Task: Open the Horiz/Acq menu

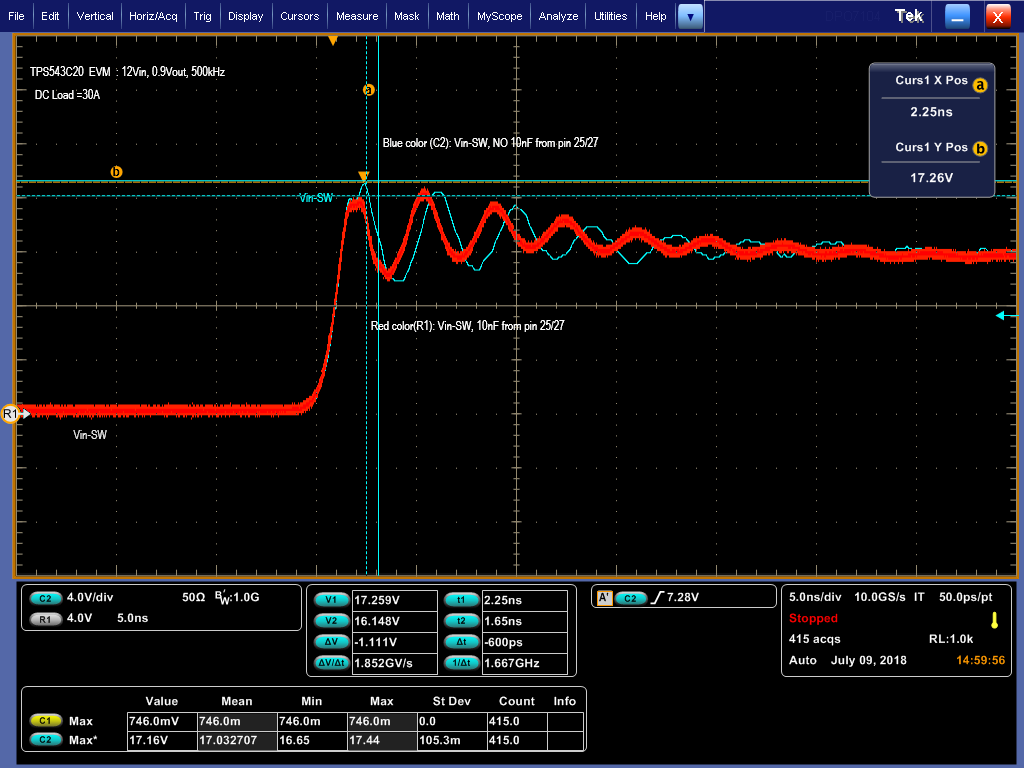Action: 153,16
